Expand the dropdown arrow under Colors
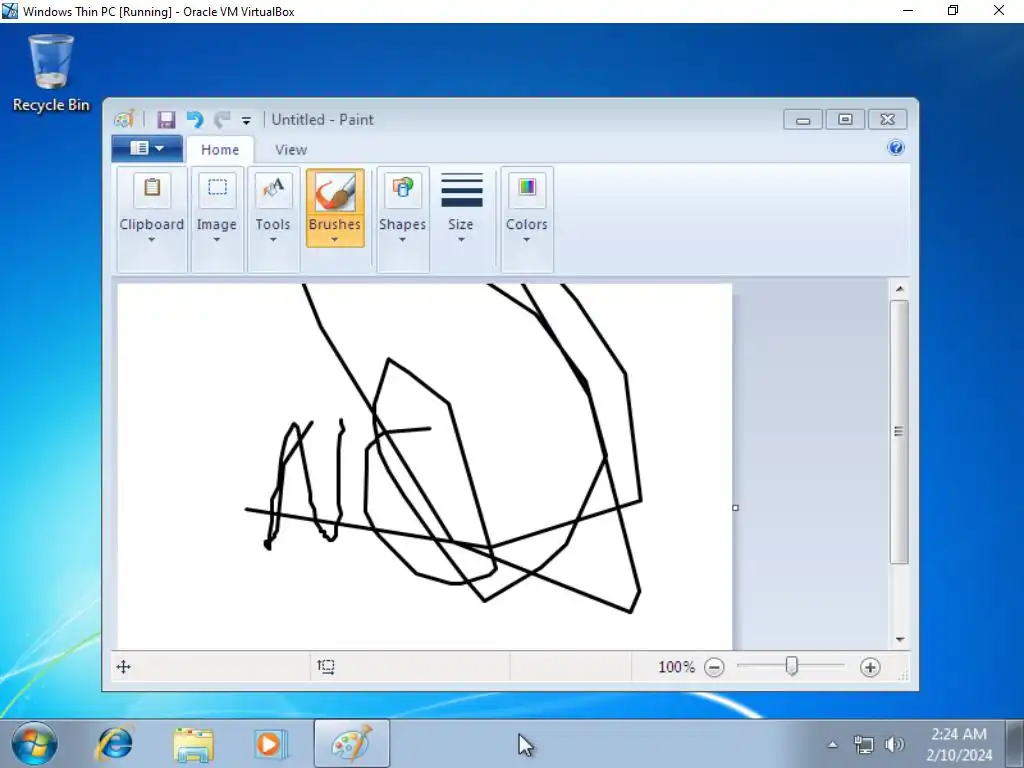1024x768 pixels. pos(526,240)
